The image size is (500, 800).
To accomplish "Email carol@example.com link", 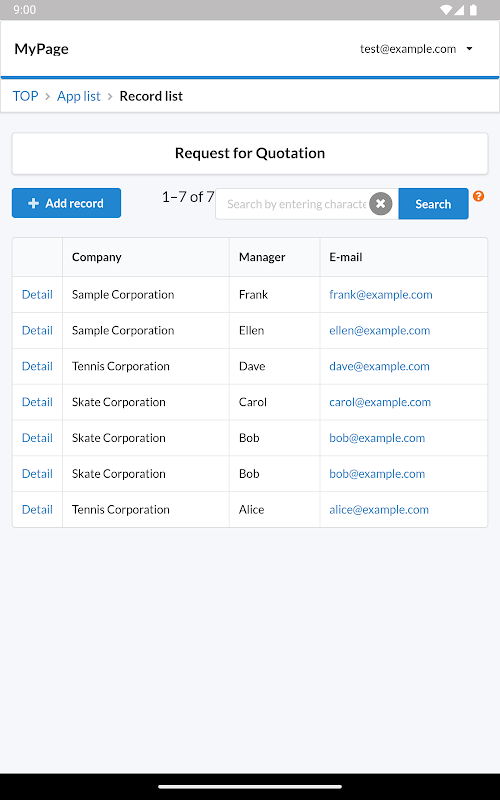I will (x=380, y=402).
